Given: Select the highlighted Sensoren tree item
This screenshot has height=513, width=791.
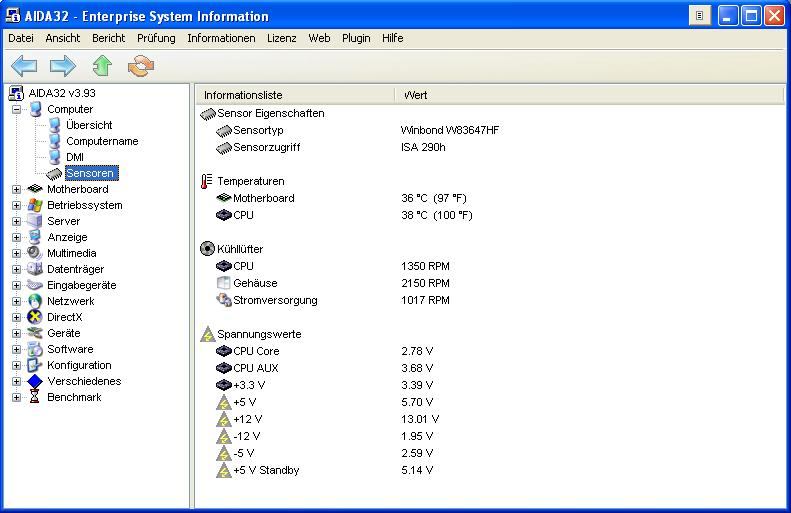Looking at the screenshot, I should coord(92,174).
